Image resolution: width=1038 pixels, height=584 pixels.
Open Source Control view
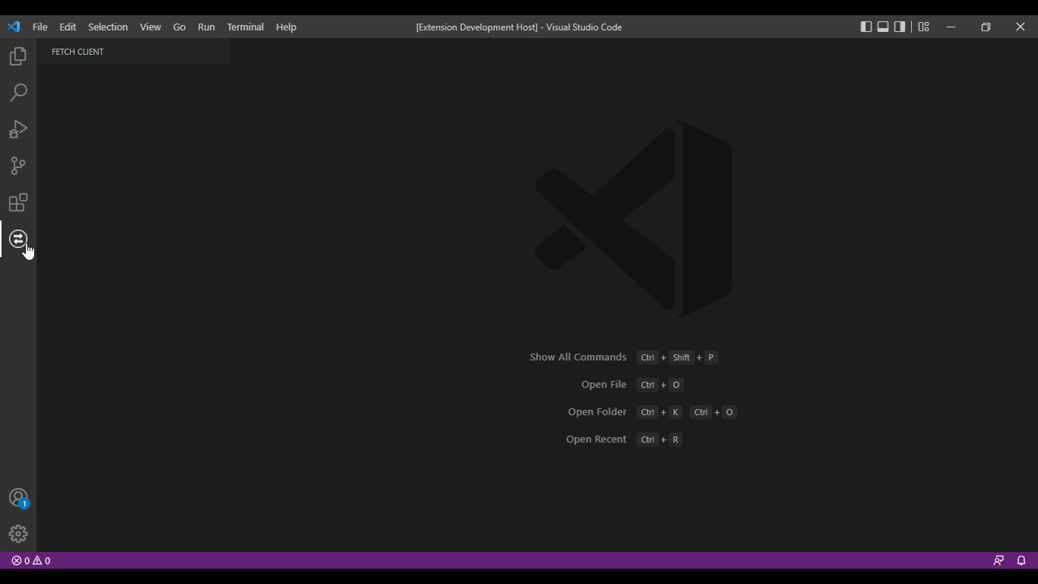coord(18,166)
